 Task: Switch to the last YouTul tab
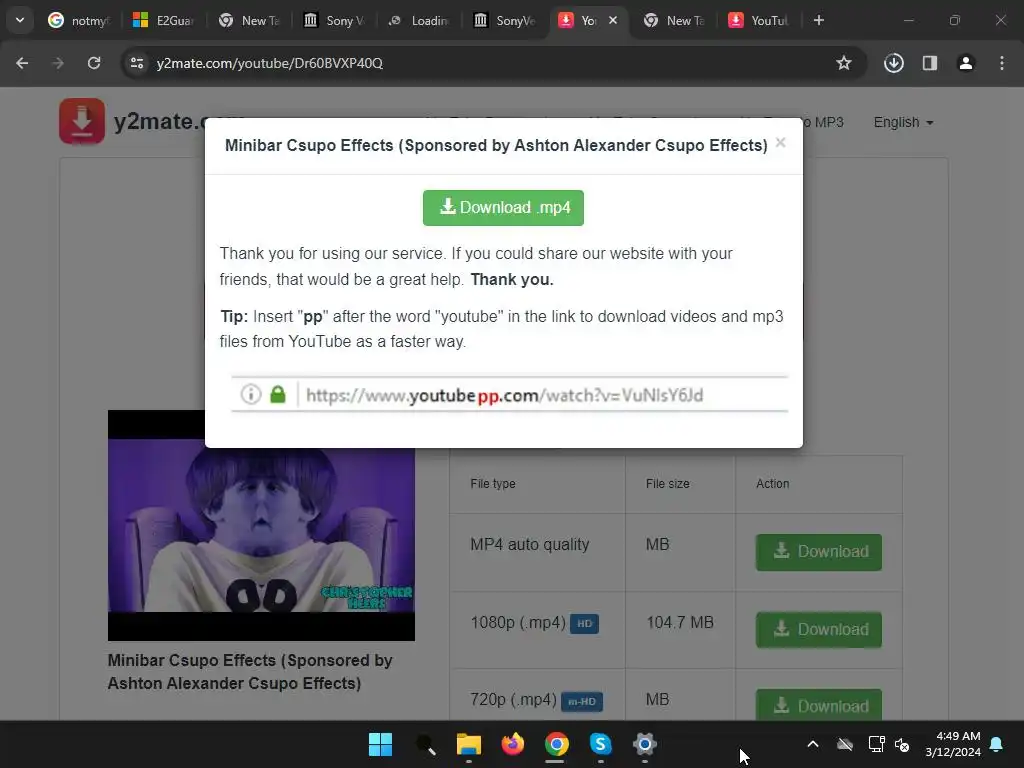tap(759, 21)
